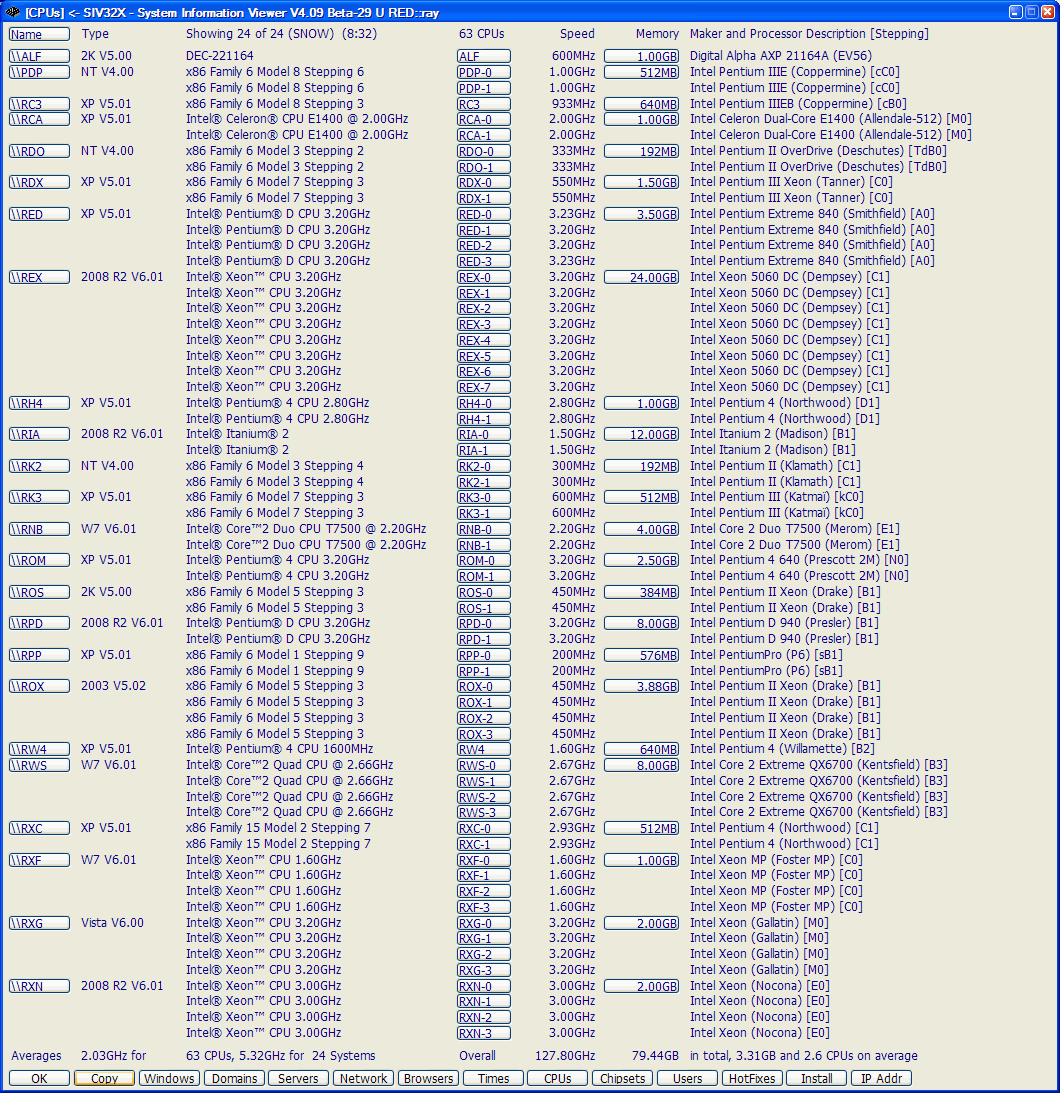Open the \\RH4 system link

pos(39,404)
